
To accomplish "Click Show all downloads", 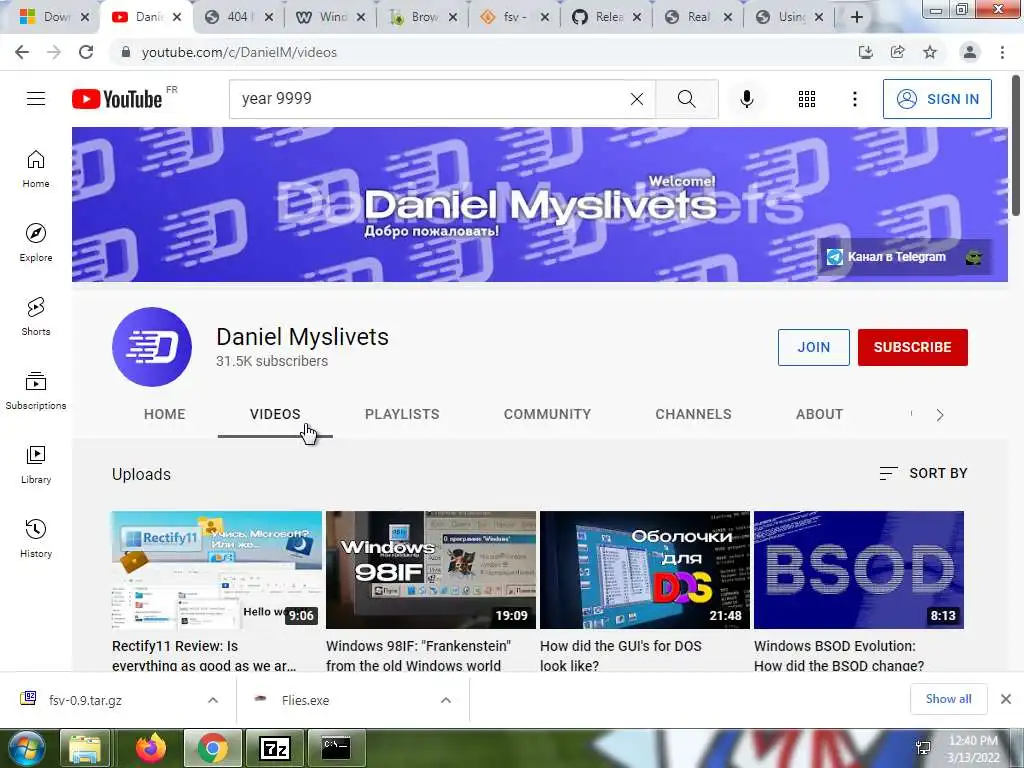I will 948,699.
